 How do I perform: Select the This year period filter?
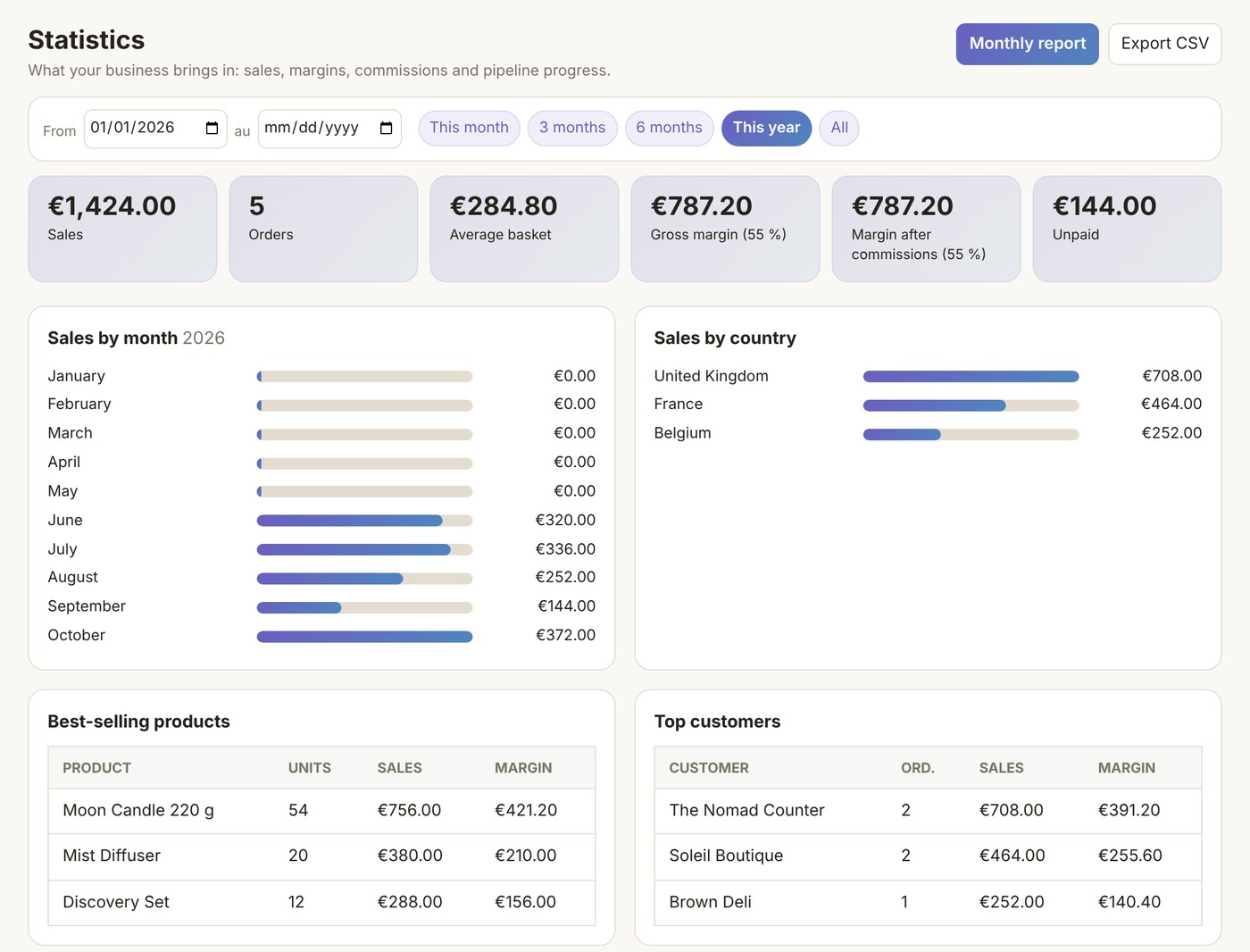[x=767, y=128]
